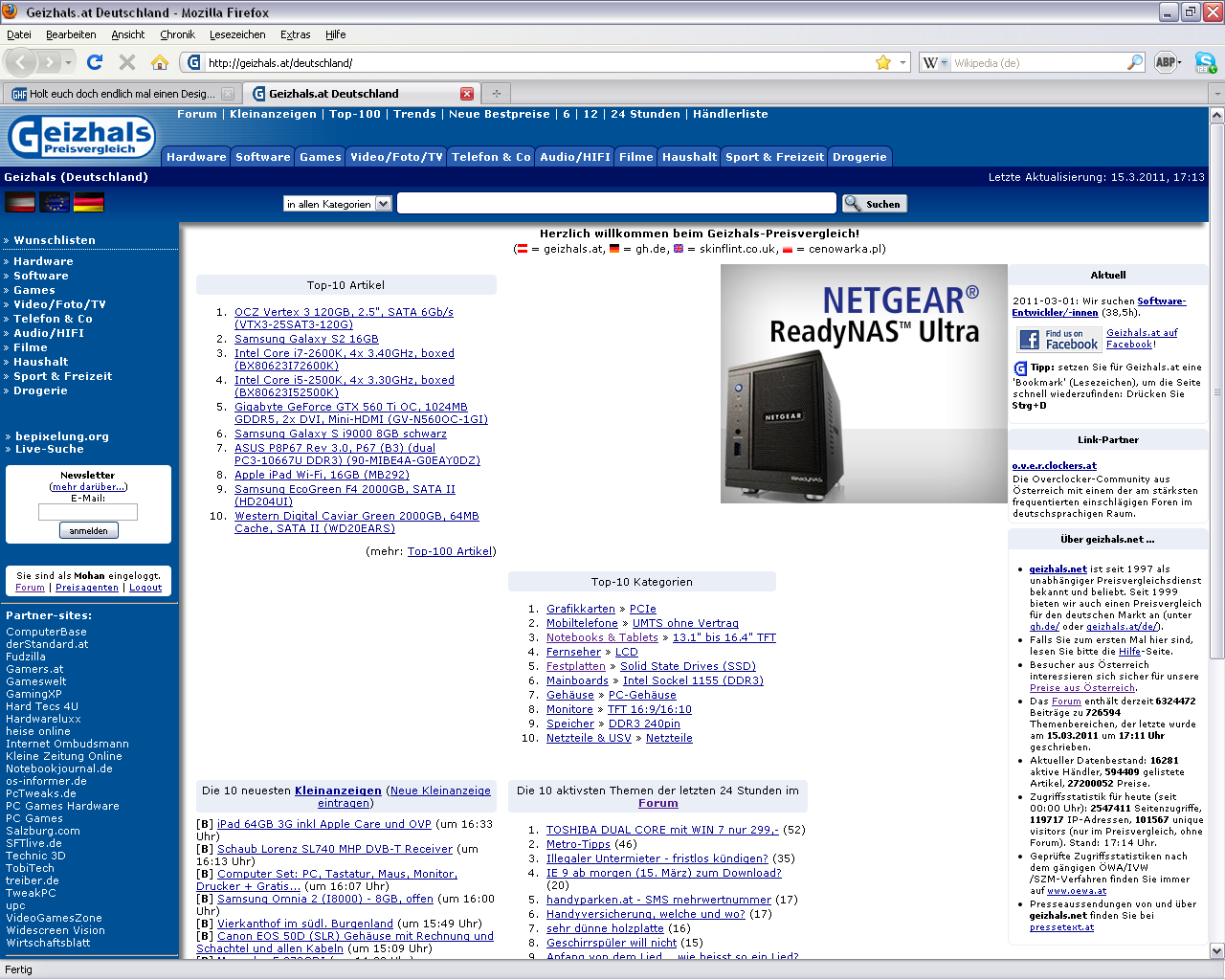1225x980 pixels.
Task: Open the Samsung Galaxy S2 16GB link
Action: tap(306, 339)
